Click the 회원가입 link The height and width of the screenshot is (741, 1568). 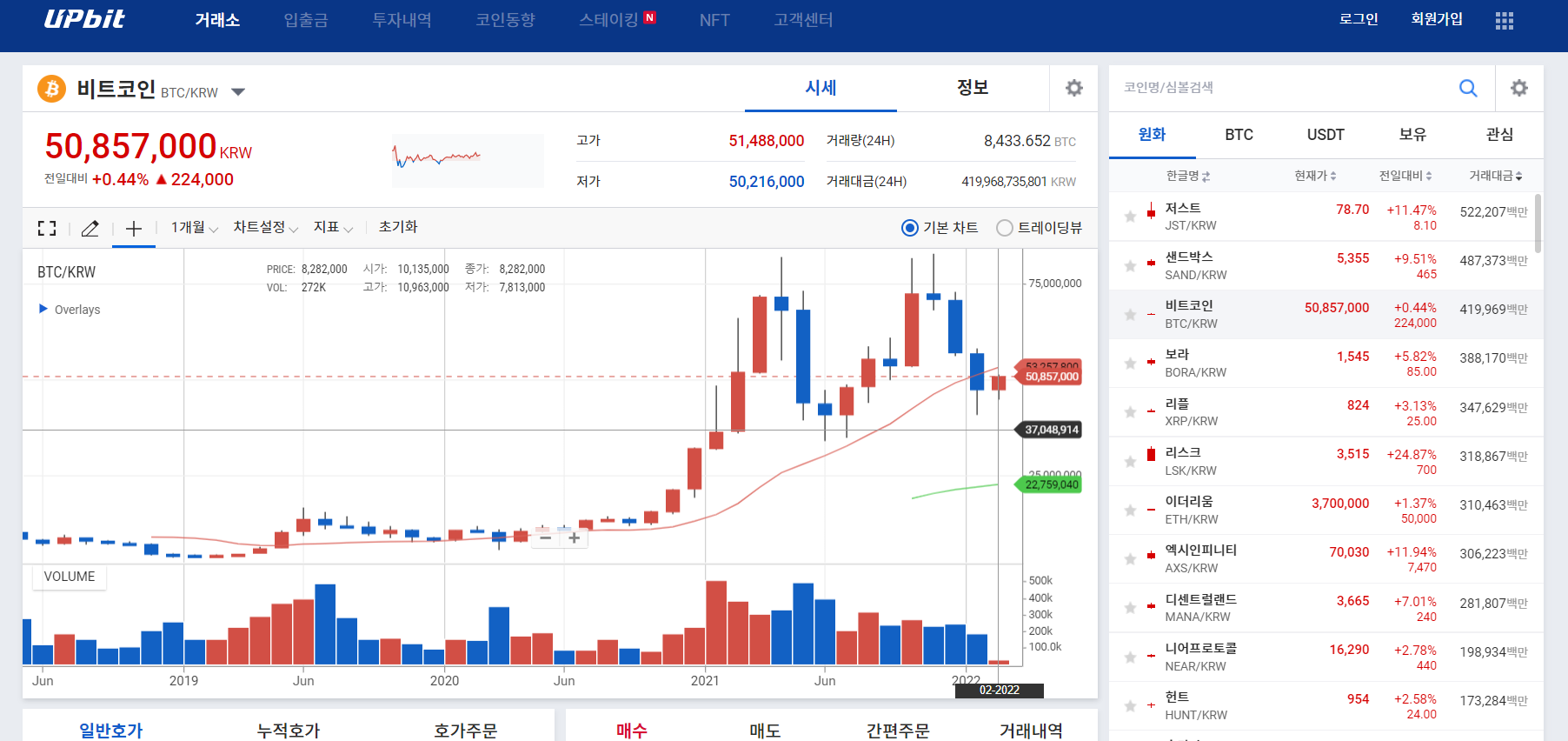(x=1437, y=19)
